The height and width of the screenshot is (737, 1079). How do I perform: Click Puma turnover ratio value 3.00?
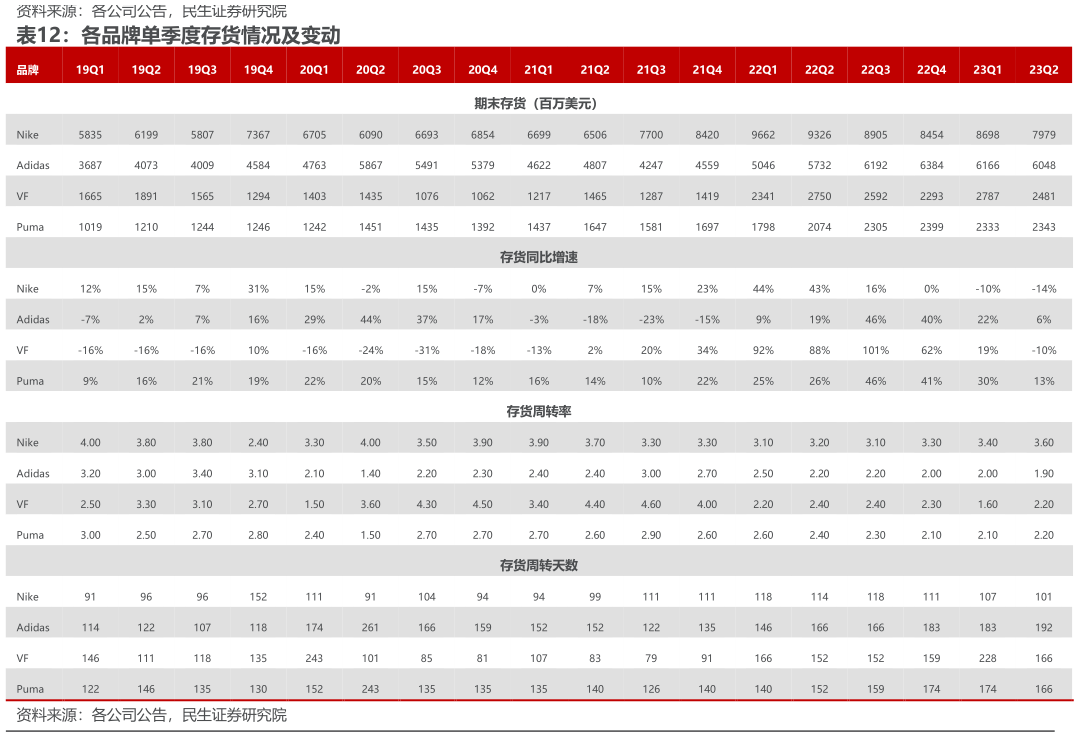point(90,535)
